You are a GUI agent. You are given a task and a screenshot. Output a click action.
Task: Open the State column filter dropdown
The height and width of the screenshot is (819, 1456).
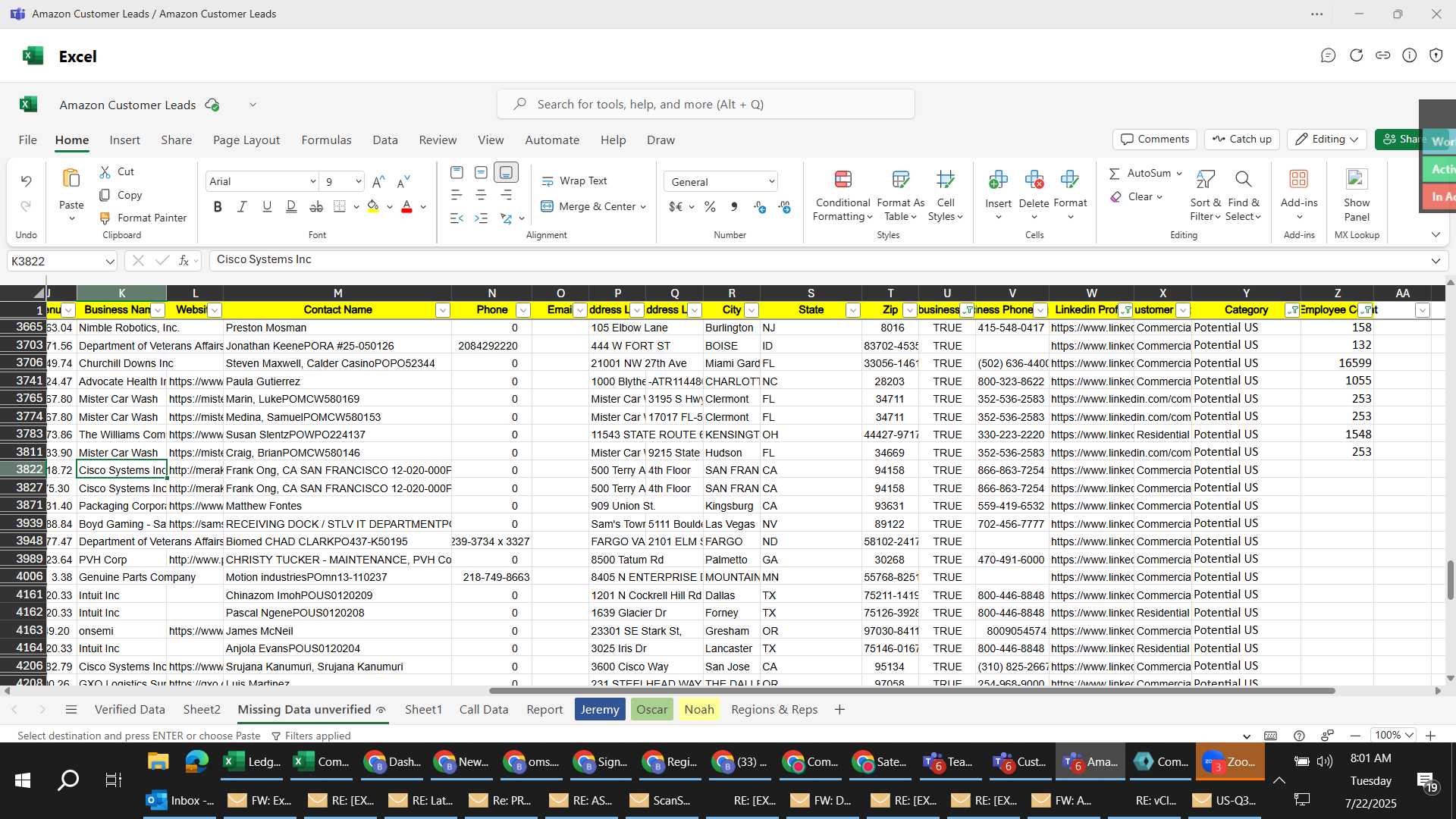click(853, 310)
